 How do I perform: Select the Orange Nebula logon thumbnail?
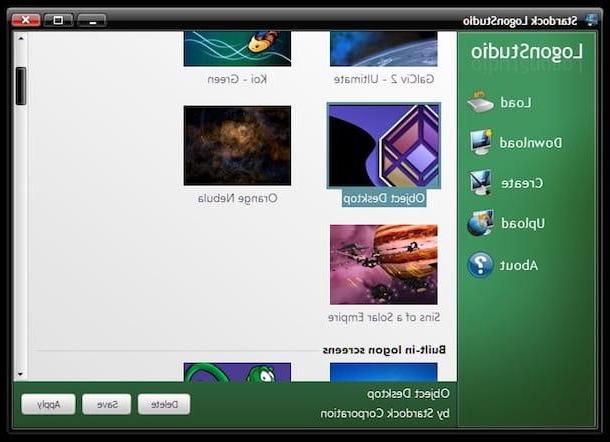(237, 146)
